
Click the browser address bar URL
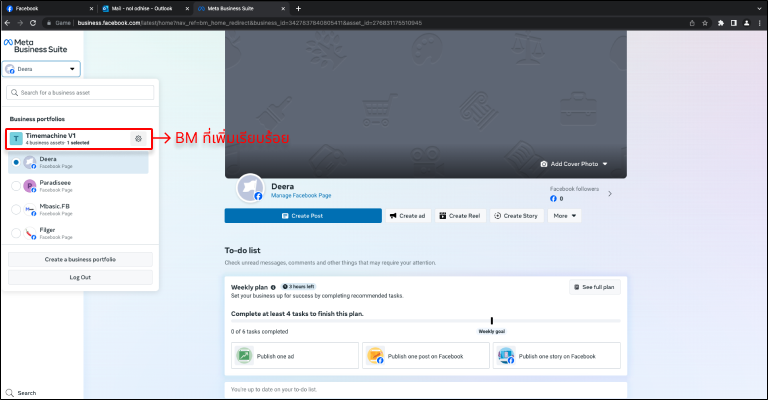pyautogui.click(x=250, y=23)
